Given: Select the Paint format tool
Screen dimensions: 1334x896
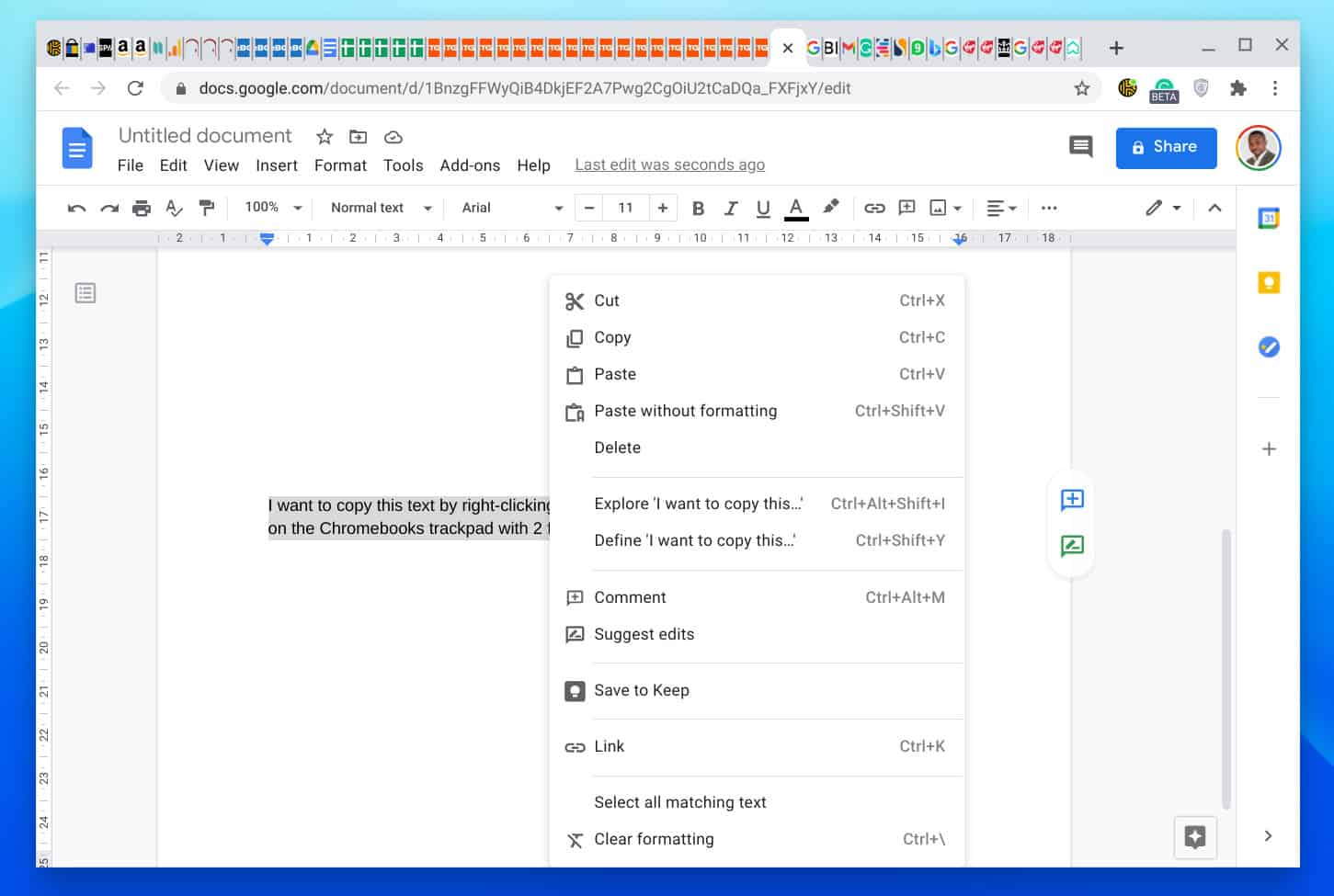Looking at the screenshot, I should tap(206, 208).
